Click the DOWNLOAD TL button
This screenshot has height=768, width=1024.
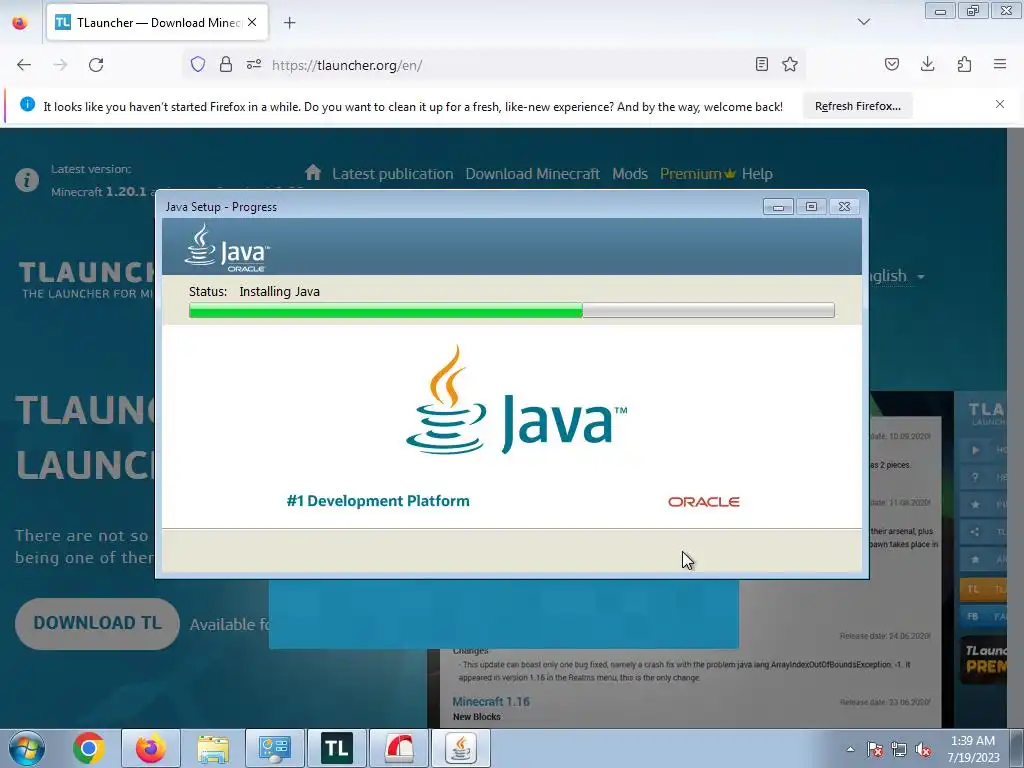pyautogui.click(x=97, y=624)
